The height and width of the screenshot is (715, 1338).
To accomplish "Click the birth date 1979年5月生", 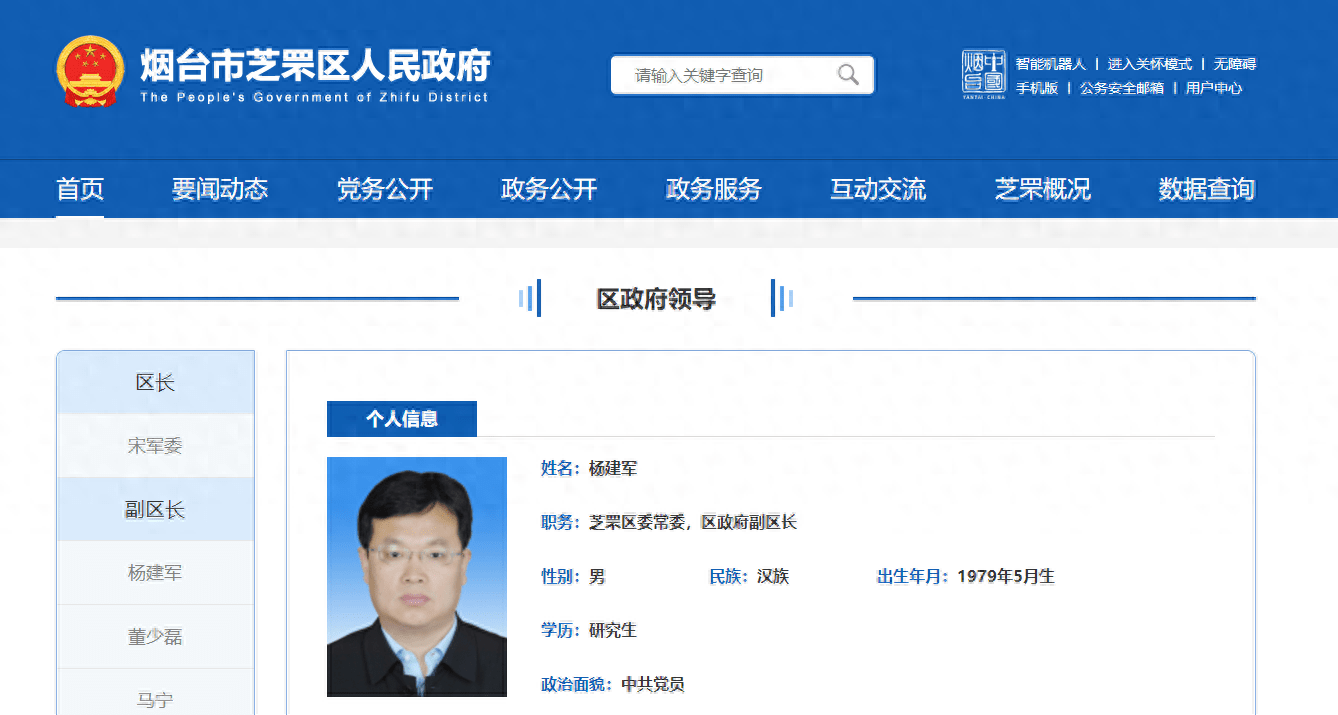I will (x=1006, y=576).
